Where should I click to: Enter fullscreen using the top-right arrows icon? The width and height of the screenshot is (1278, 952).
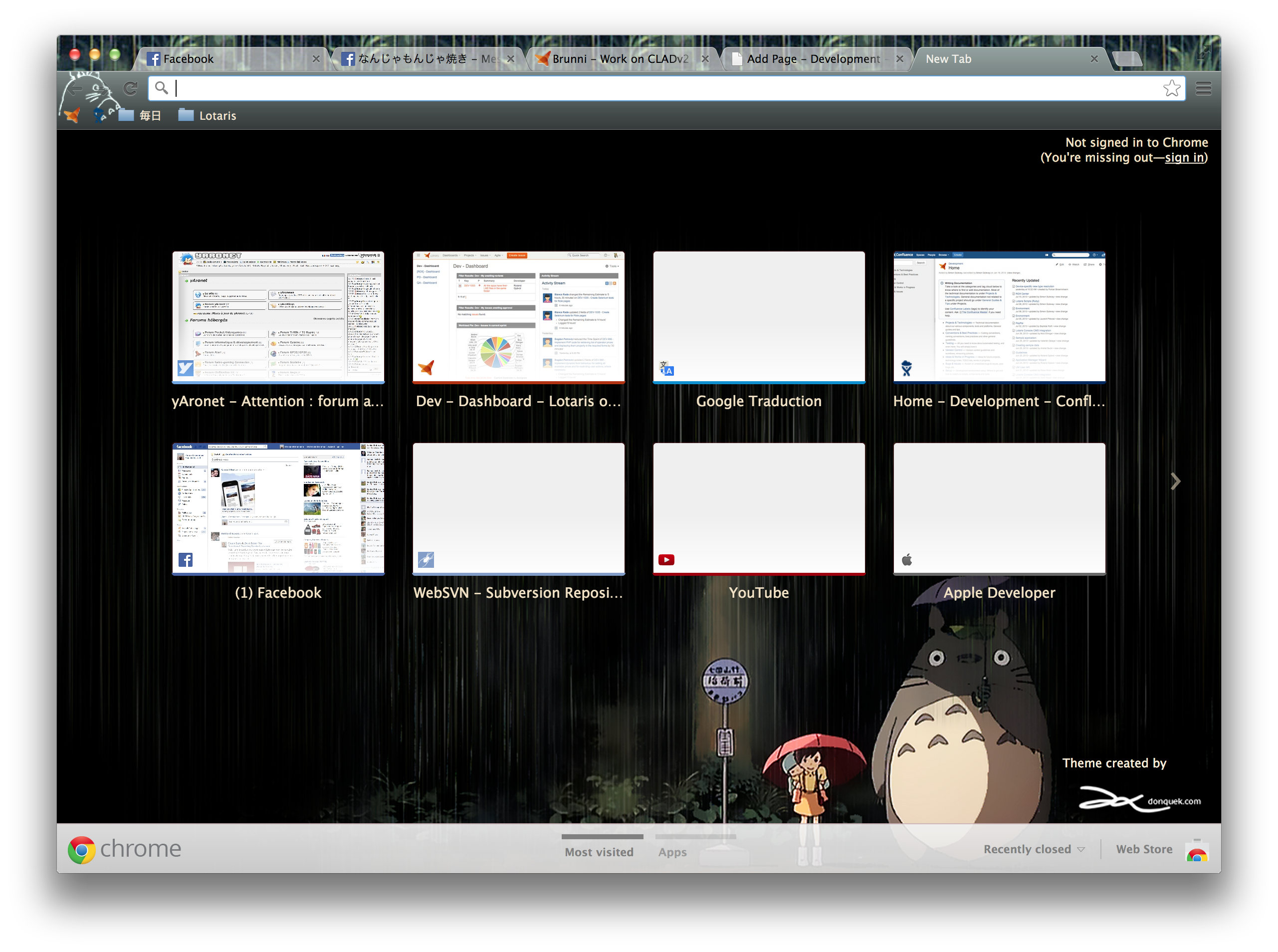tap(1203, 53)
